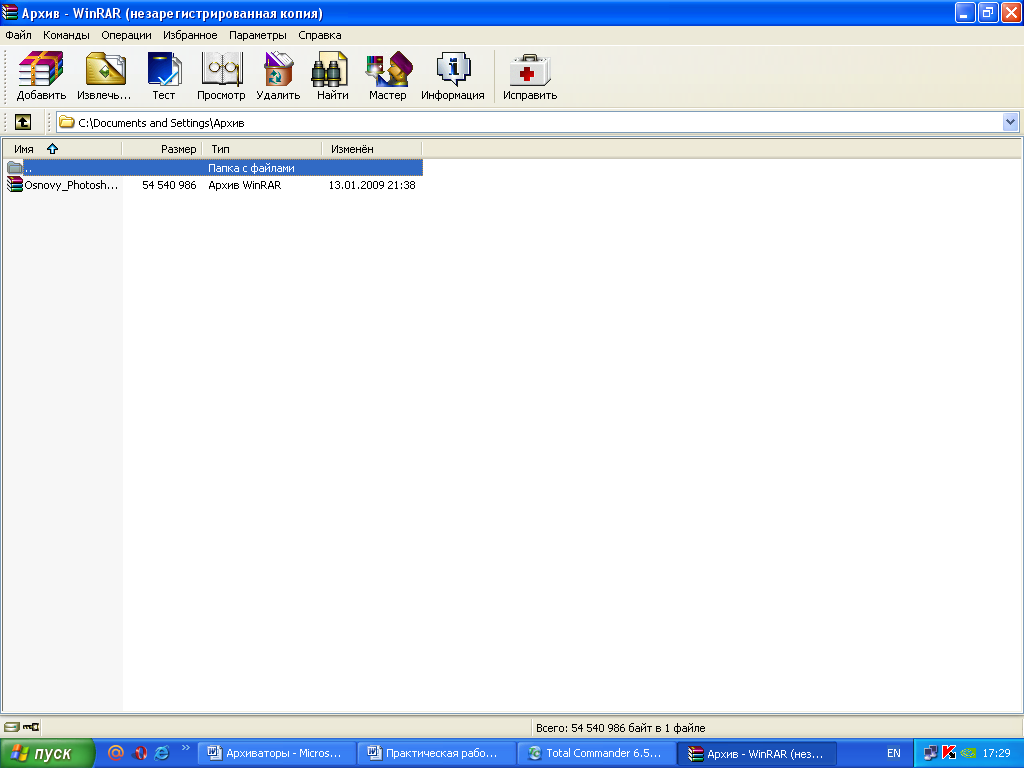
Task: Open the Файл menu
Action: (18, 35)
